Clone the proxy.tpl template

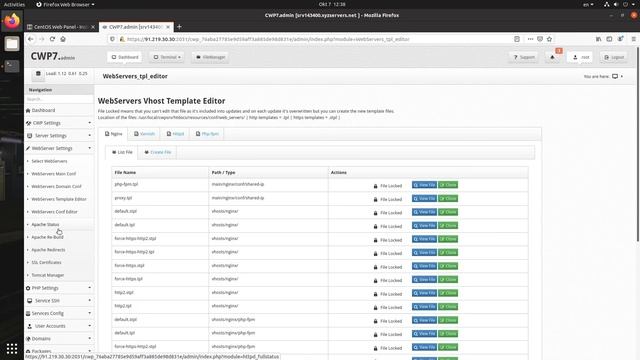pos(448,198)
